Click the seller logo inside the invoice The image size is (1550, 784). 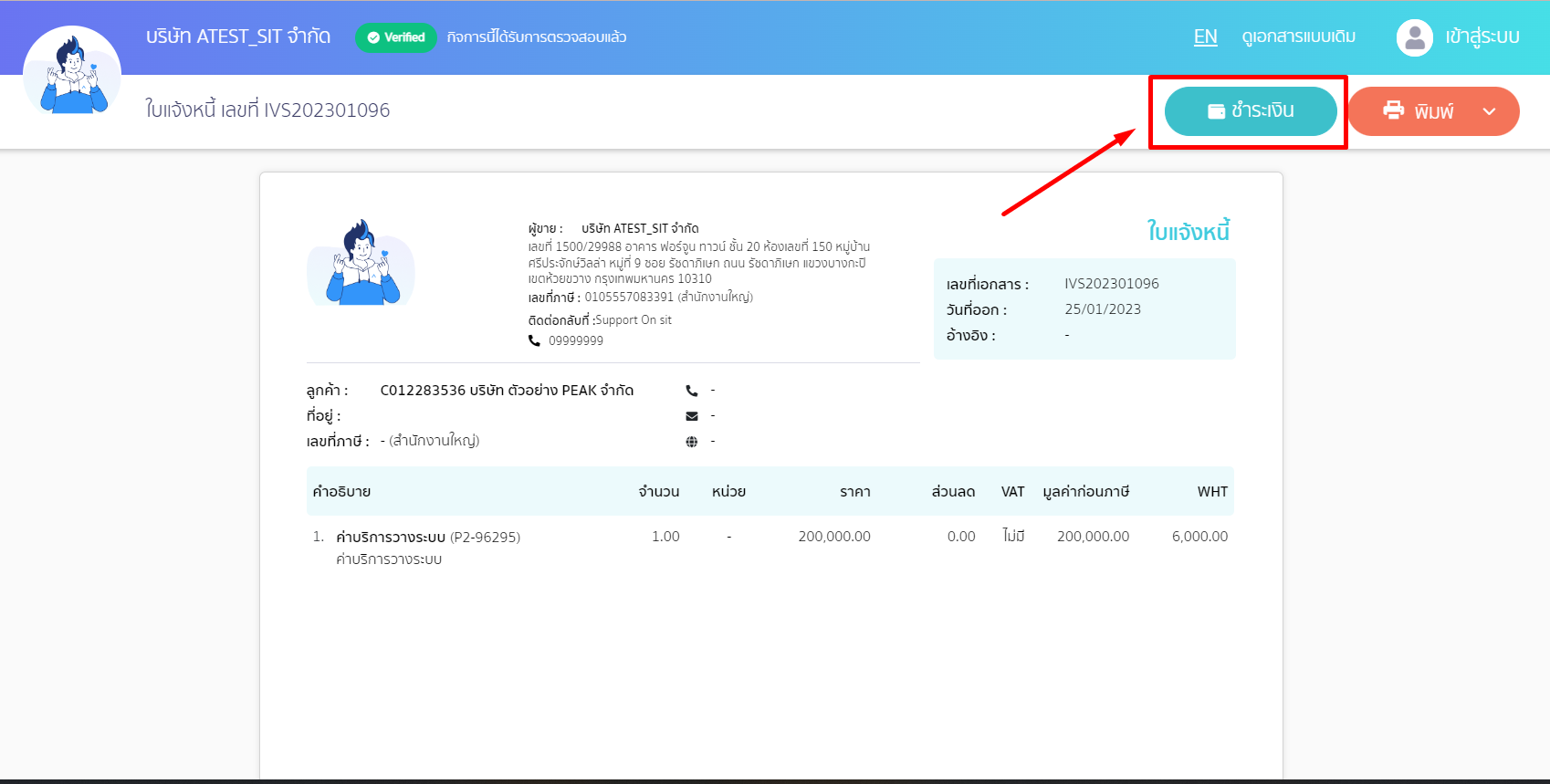pyautogui.click(x=361, y=263)
